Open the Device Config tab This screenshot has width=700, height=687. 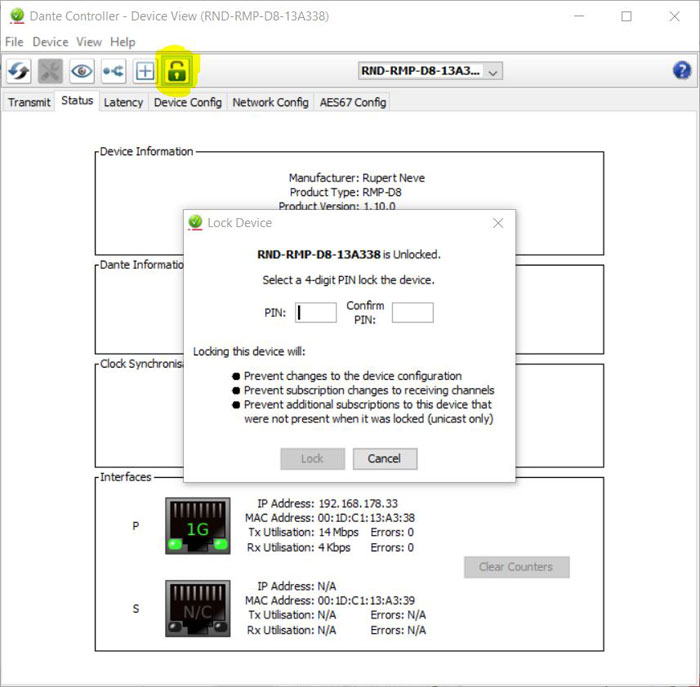[187, 102]
